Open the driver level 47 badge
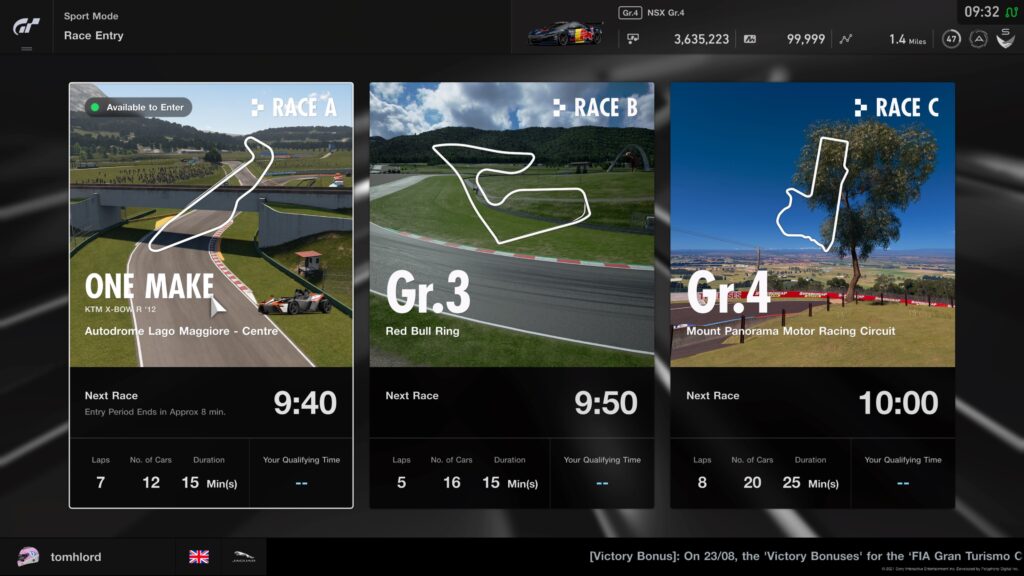Viewport: 1024px width, 576px height. (x=952, y=39)
